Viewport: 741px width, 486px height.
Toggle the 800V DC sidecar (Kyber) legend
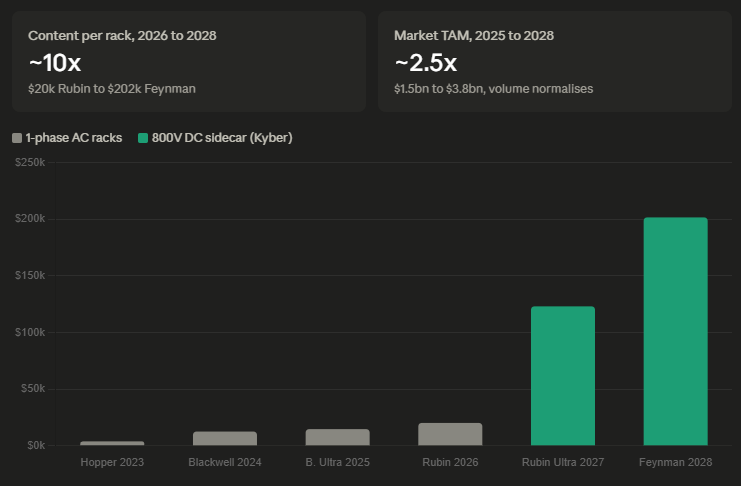[x=215, y=138]
